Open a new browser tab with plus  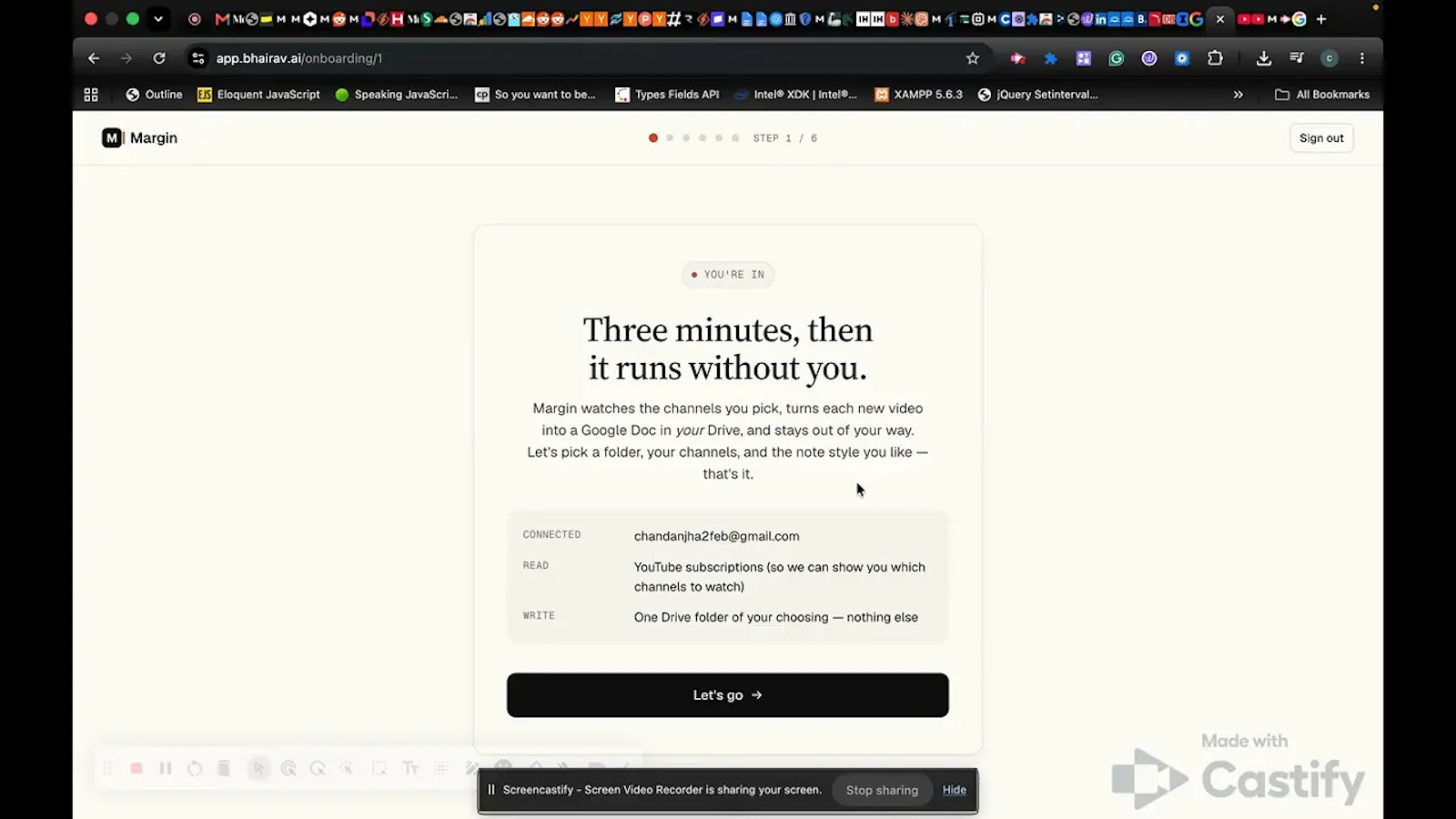(x=1321, y=19)
